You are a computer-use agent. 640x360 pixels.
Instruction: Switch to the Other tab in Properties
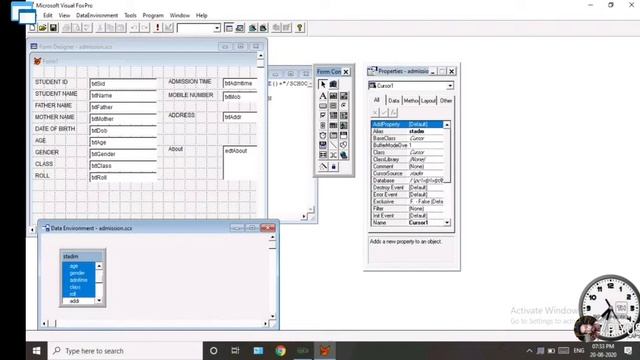tap(446, 100)
